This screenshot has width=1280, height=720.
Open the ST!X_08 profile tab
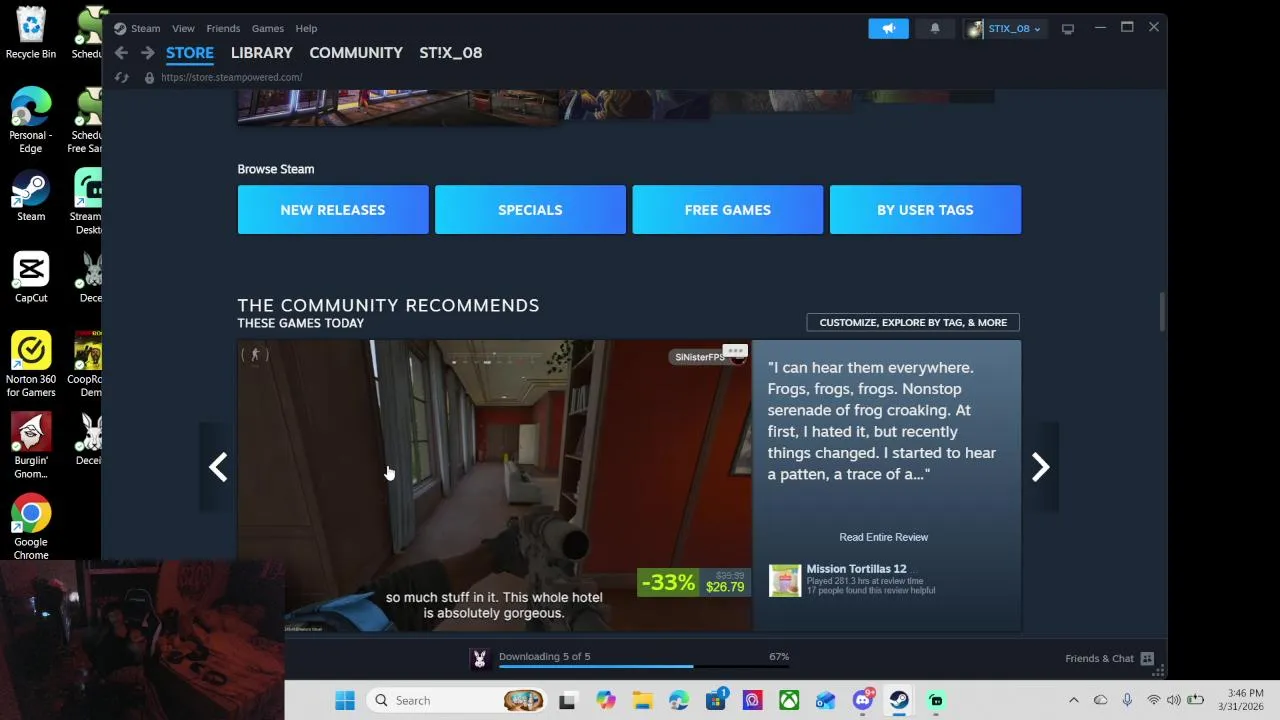pyautogui.click(x=451, y=53)
